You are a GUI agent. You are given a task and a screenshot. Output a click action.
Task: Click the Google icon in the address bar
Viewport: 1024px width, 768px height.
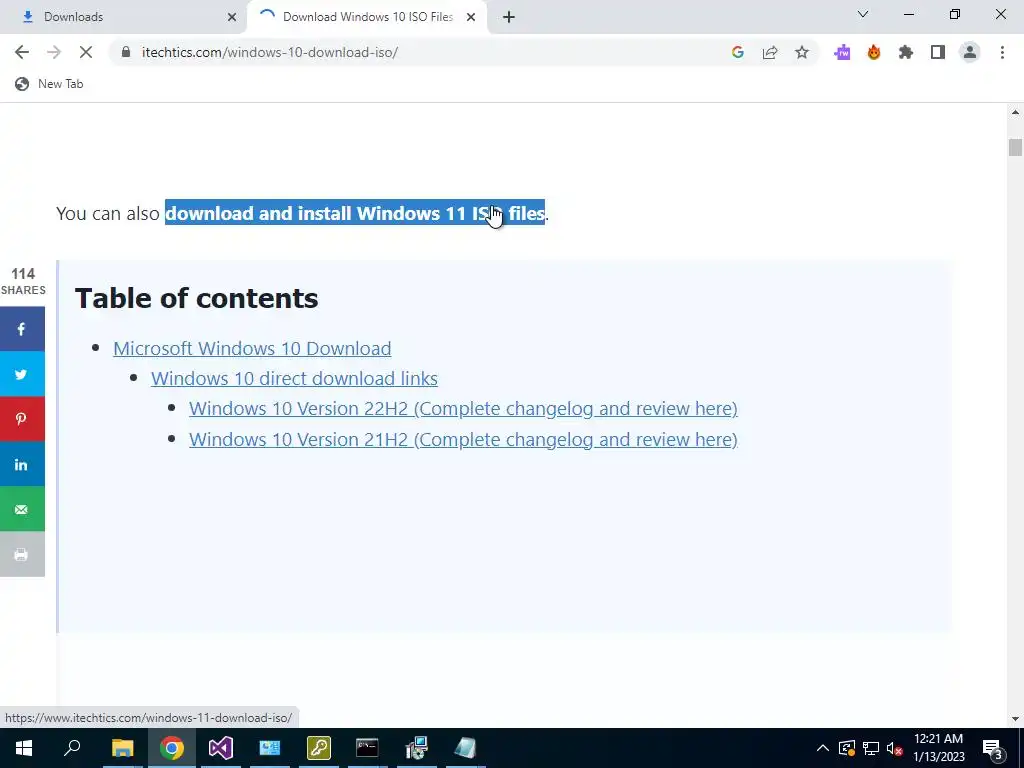click(738, 52)
